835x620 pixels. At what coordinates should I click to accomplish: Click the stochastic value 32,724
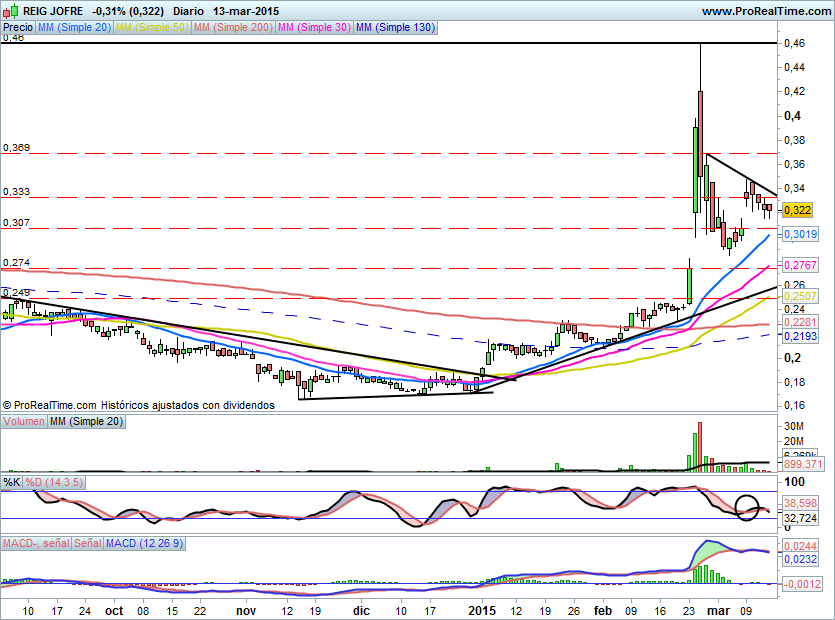pyautogui.click(x=800, y=518)
